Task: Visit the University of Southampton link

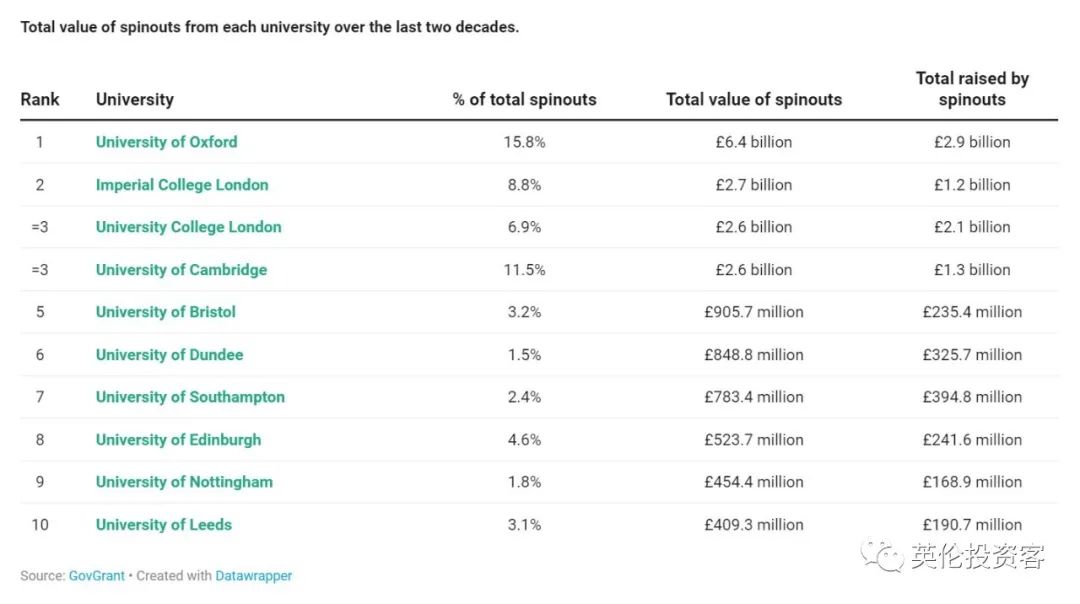Action: [190, 397]
